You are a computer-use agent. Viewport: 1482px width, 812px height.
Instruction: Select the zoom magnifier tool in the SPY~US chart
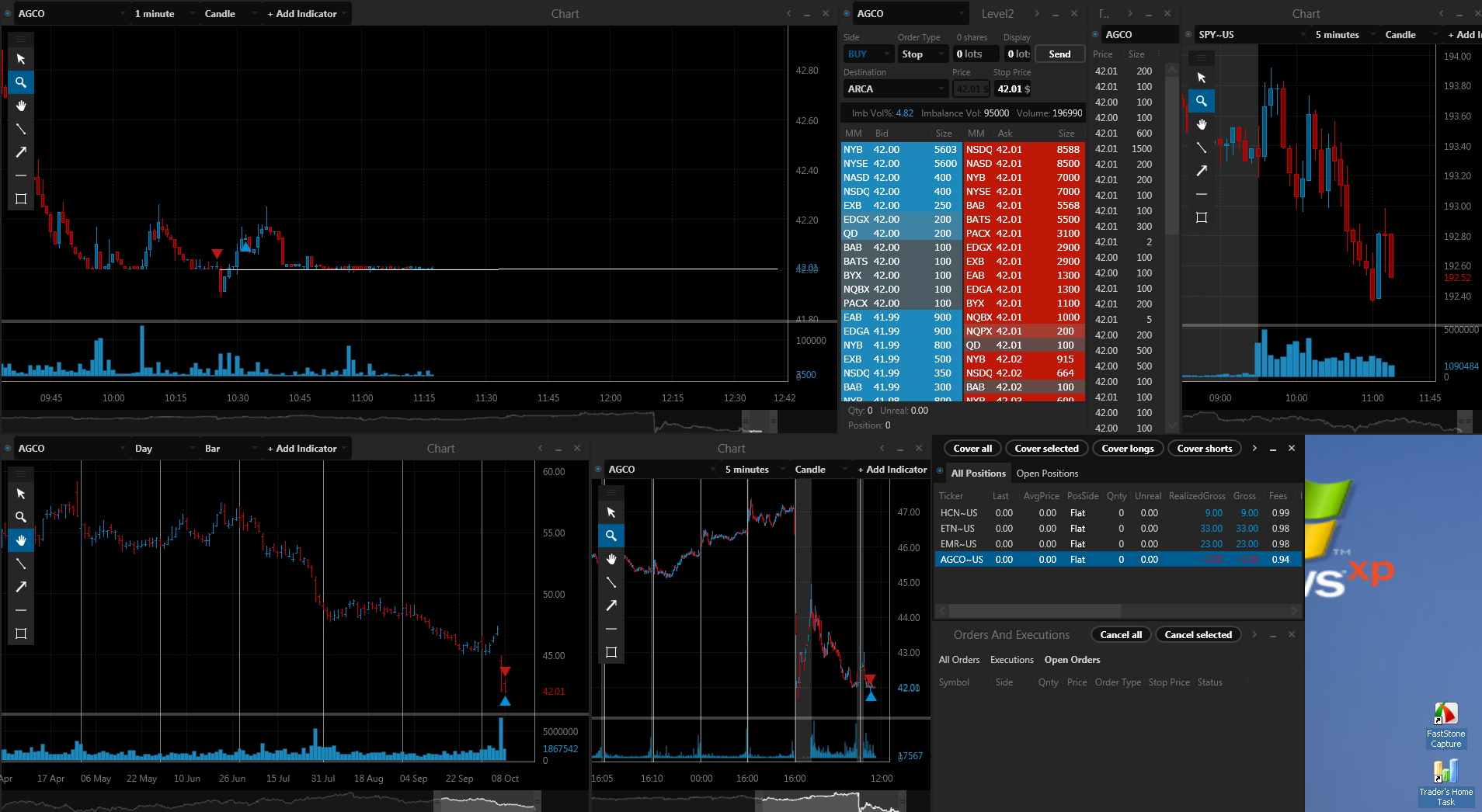(x=1202, y=101)
